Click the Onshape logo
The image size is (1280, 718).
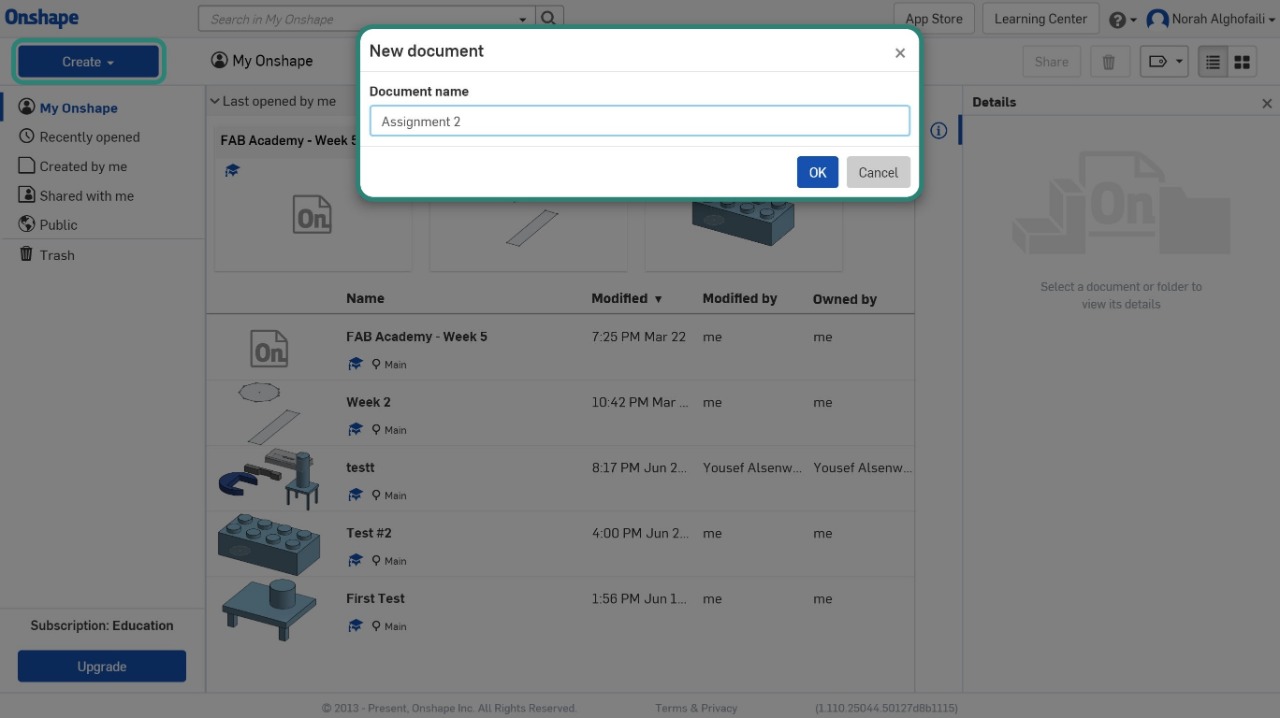[x=42, y=18]
